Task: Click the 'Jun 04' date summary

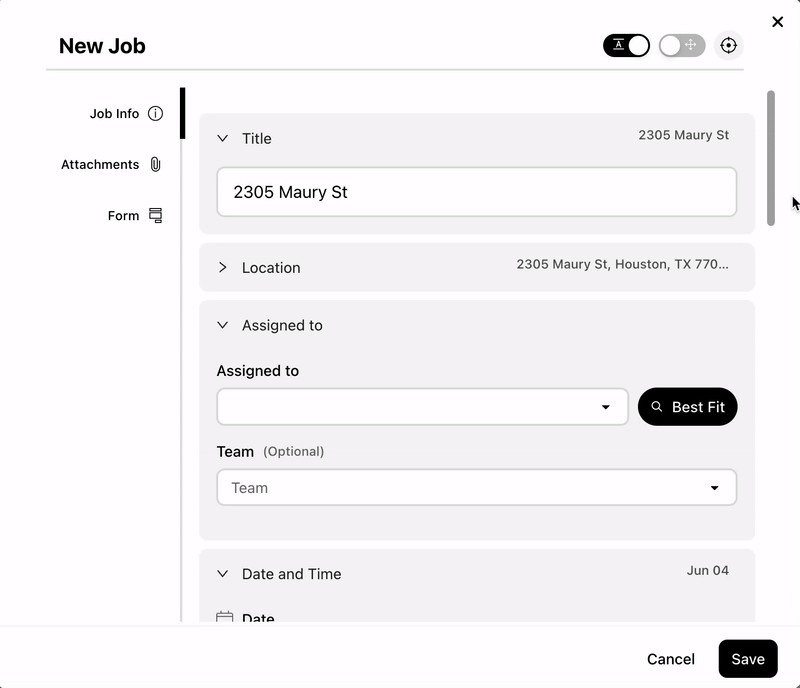Action: [x=707, y=571]
